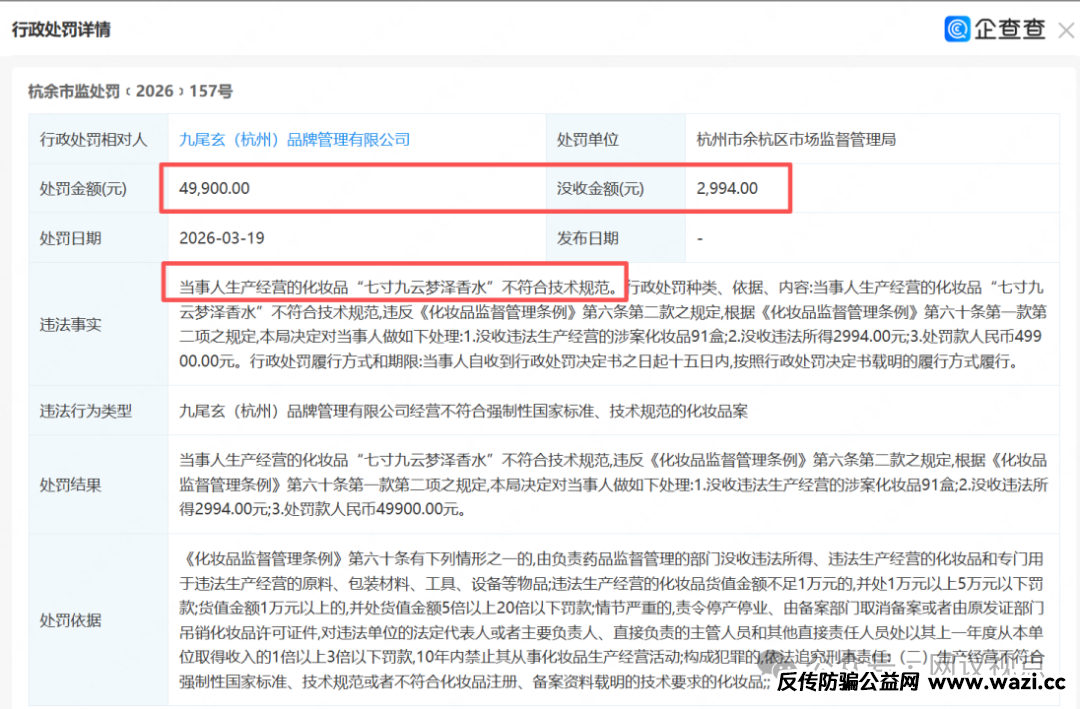Click the 违法事实 row label
Screen dimensions: 1080x709
[x=70, y=324]
